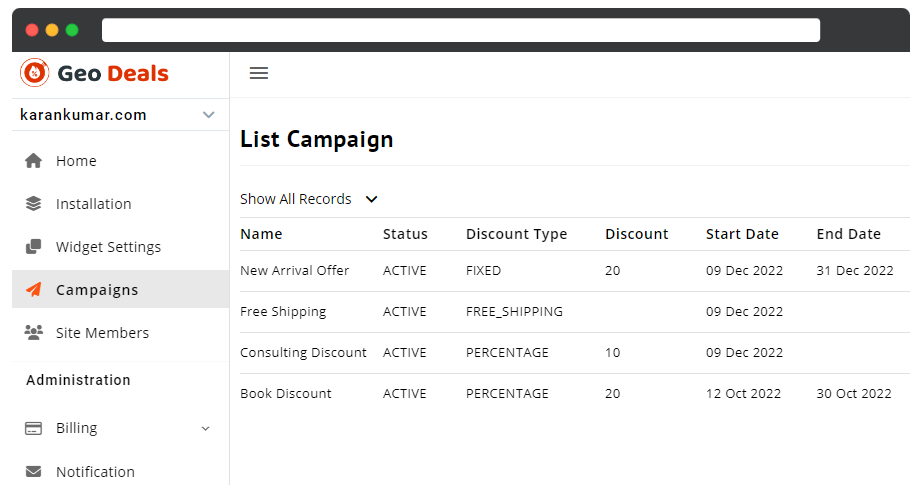Open the Site Members people icon

34,332
